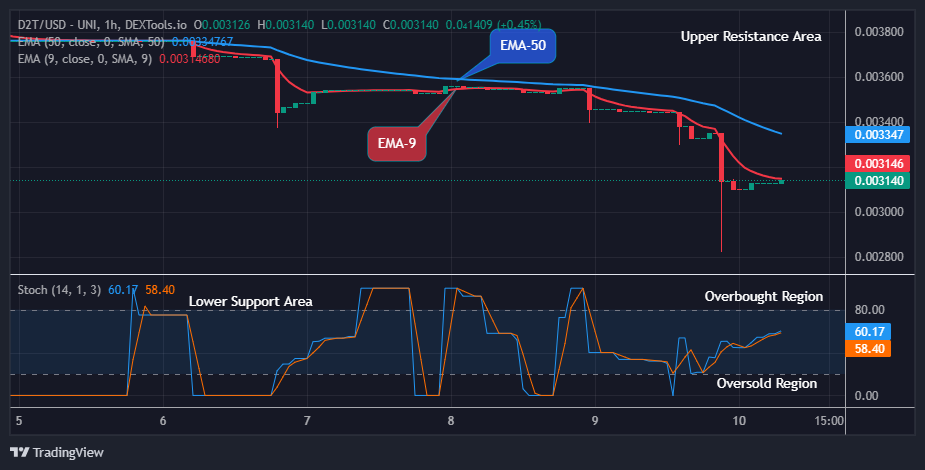Click date 9 on time axis
This screenshot has height=470, width=925.
[595, 420]
